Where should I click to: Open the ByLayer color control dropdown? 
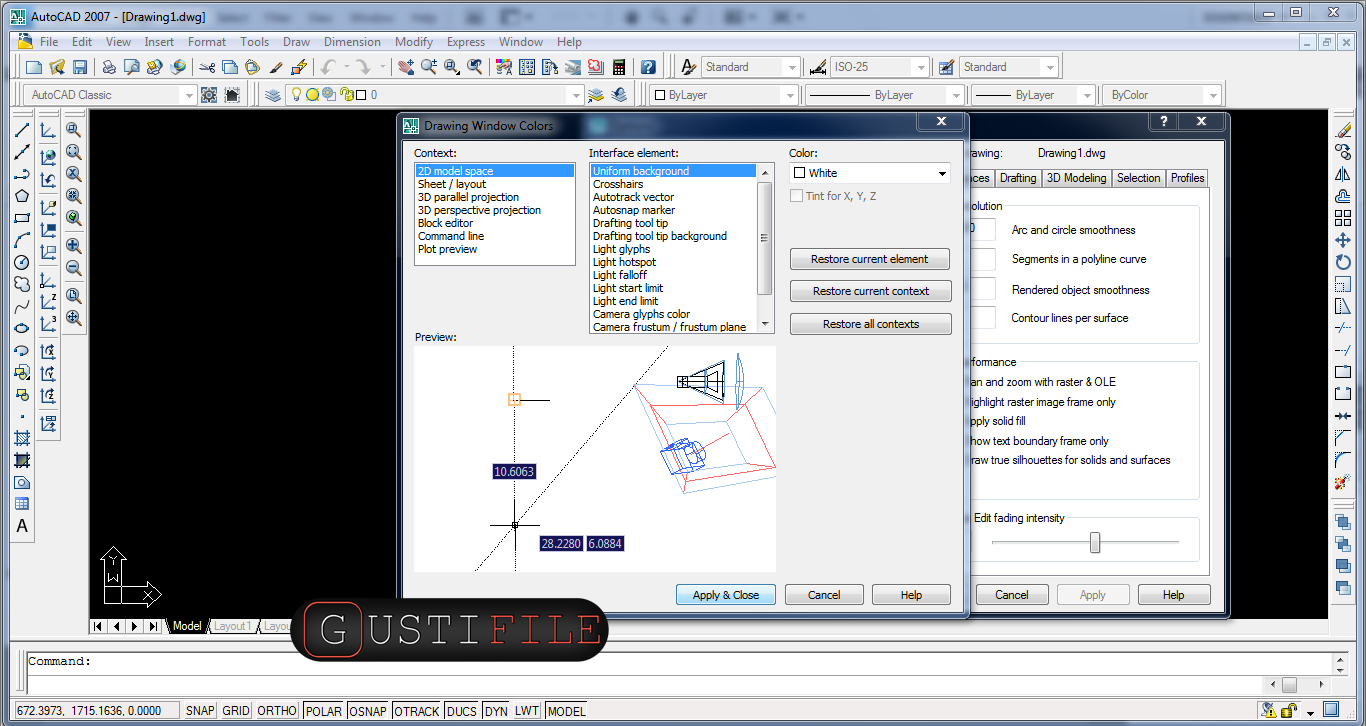click(722, 95)
